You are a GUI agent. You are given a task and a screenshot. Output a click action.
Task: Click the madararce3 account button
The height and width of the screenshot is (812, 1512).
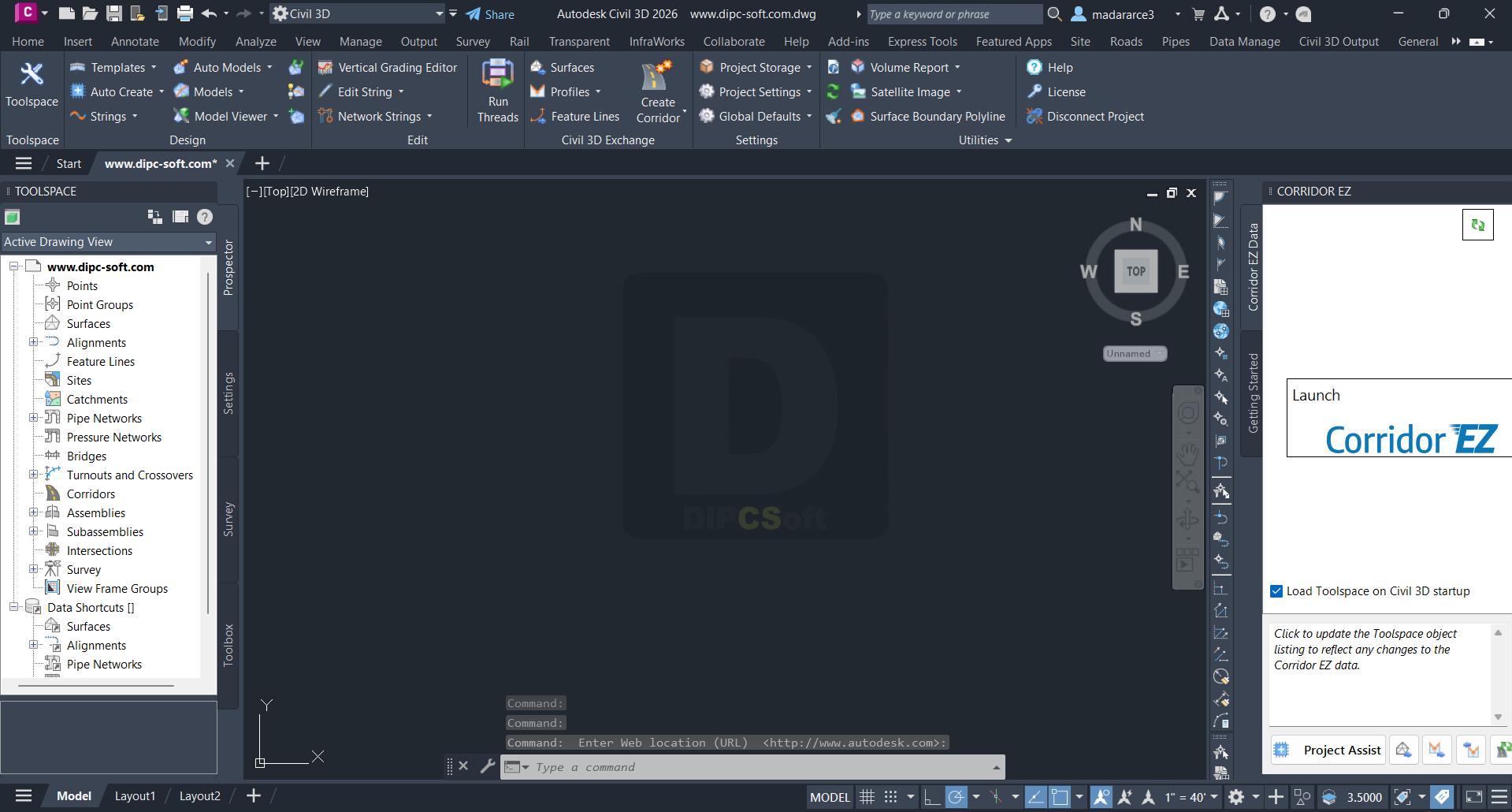pos(1113,14)
